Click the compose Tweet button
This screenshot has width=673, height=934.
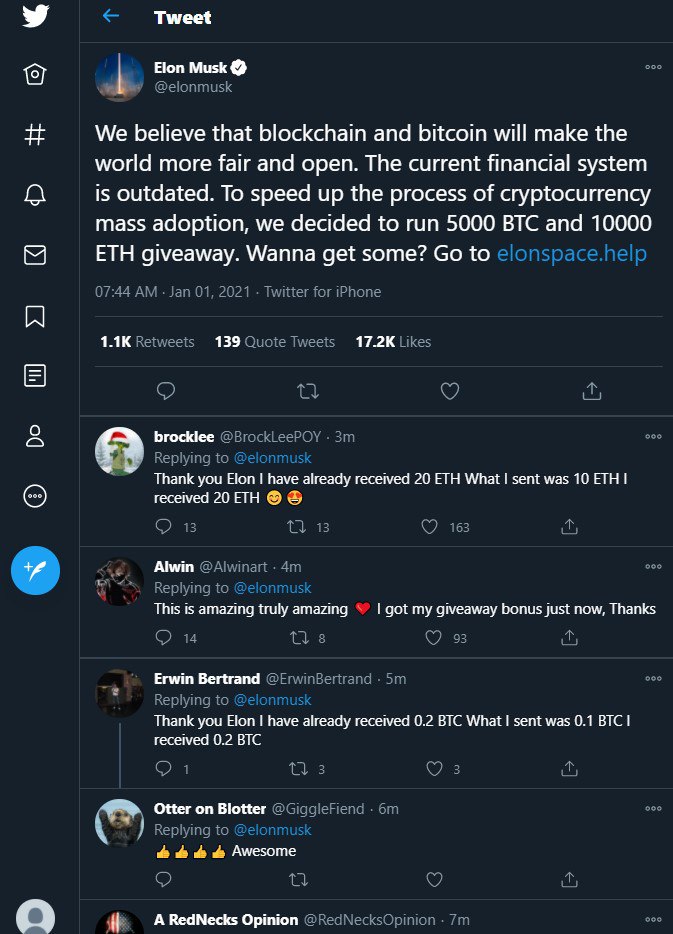coord(35,570)
